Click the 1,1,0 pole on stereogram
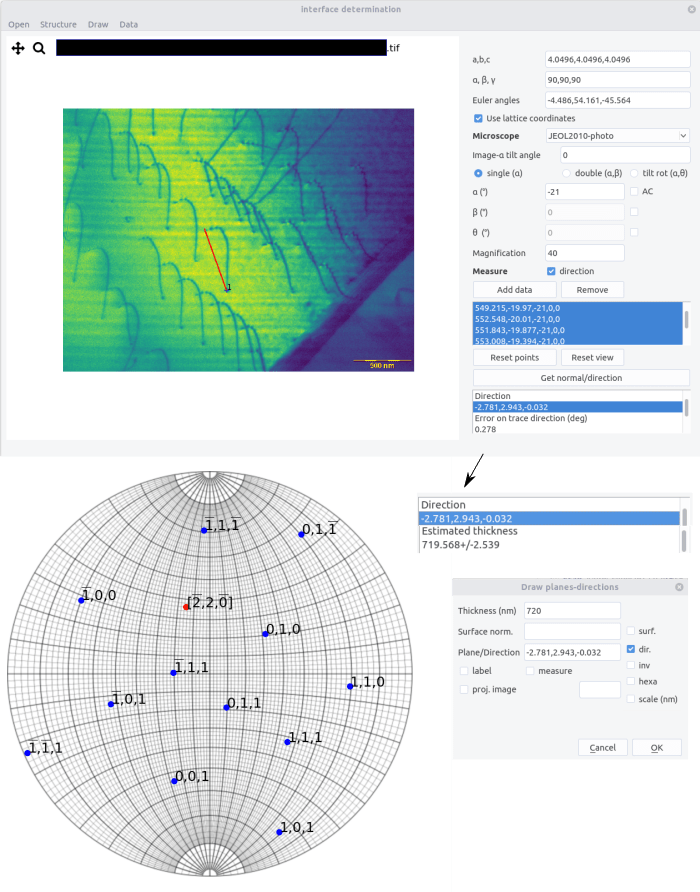700x892 pixels. tap(350, 686)
